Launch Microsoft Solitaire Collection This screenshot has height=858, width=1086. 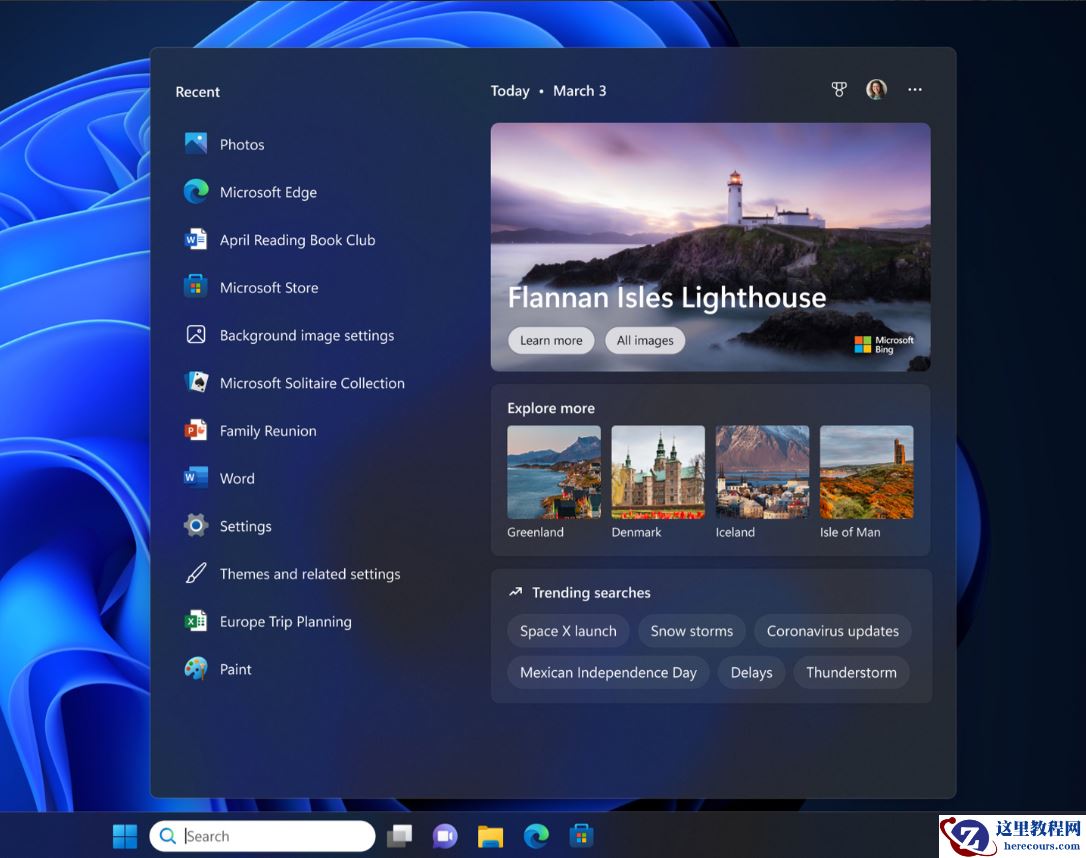(312, 383)
